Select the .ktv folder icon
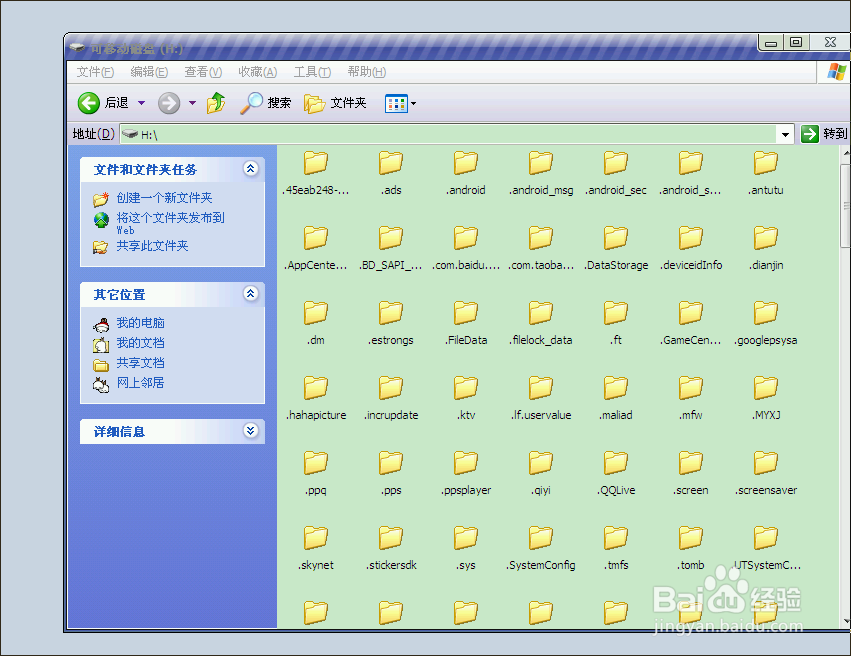 tap(466, 387)
